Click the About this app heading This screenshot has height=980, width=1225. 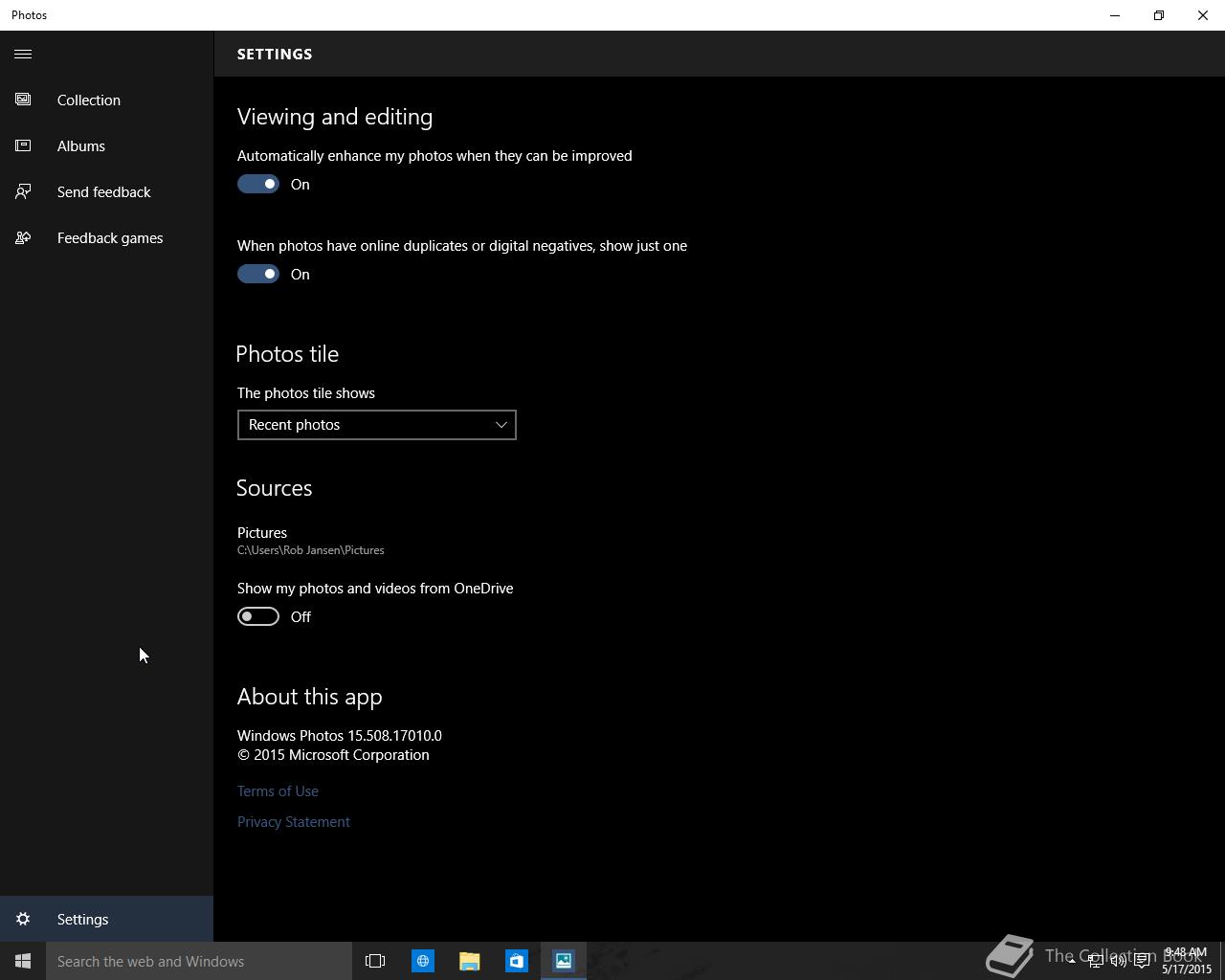click(x=310, y=697)
